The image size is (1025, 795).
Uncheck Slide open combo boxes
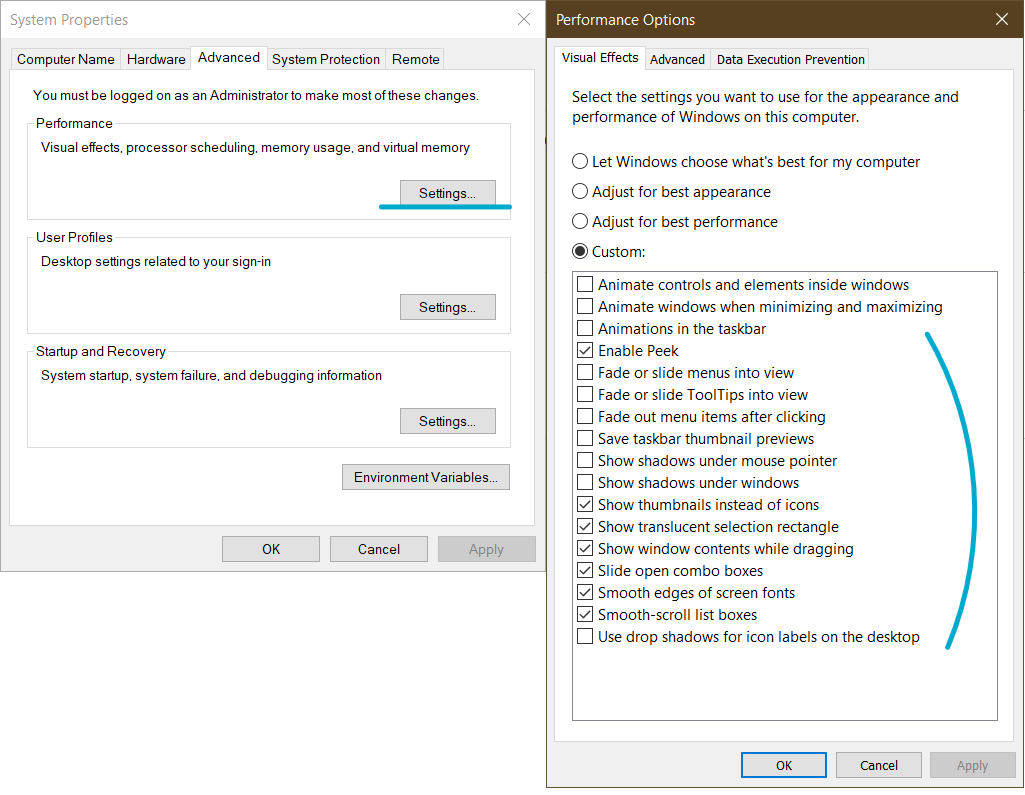(x=585, y=571)
